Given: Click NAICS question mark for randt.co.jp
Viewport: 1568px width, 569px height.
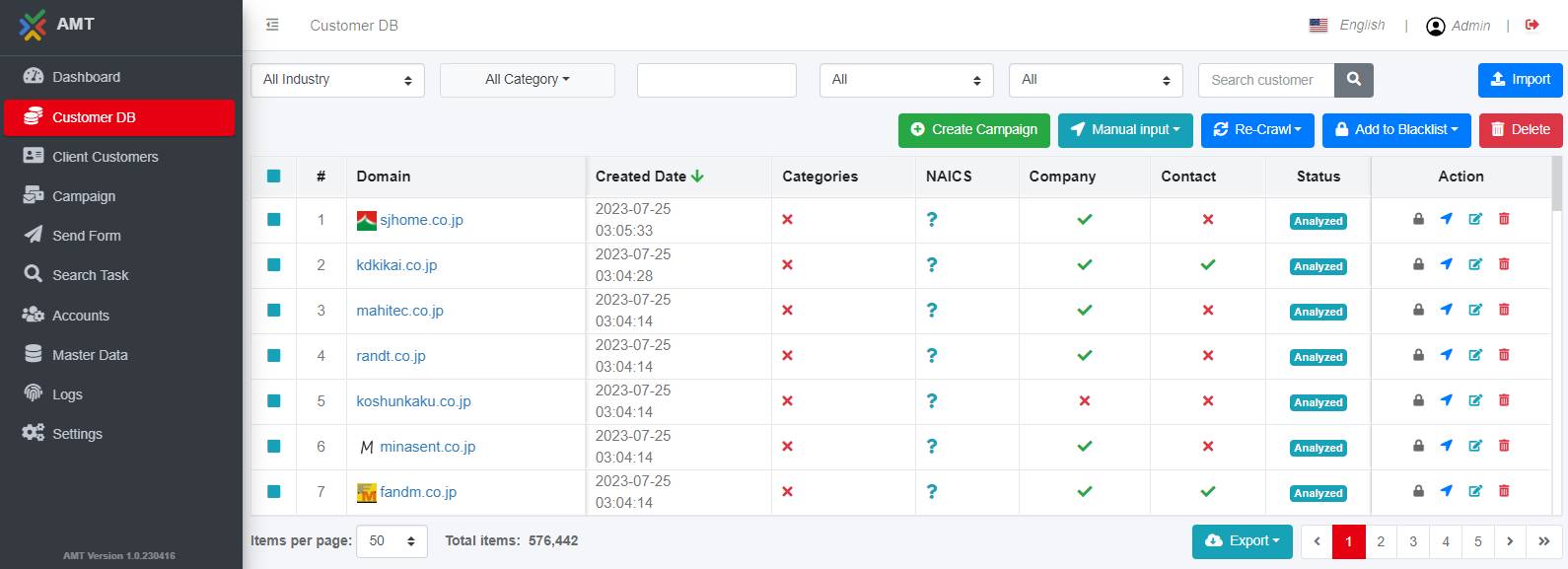Looking at the screenshot, I should 932,356.
